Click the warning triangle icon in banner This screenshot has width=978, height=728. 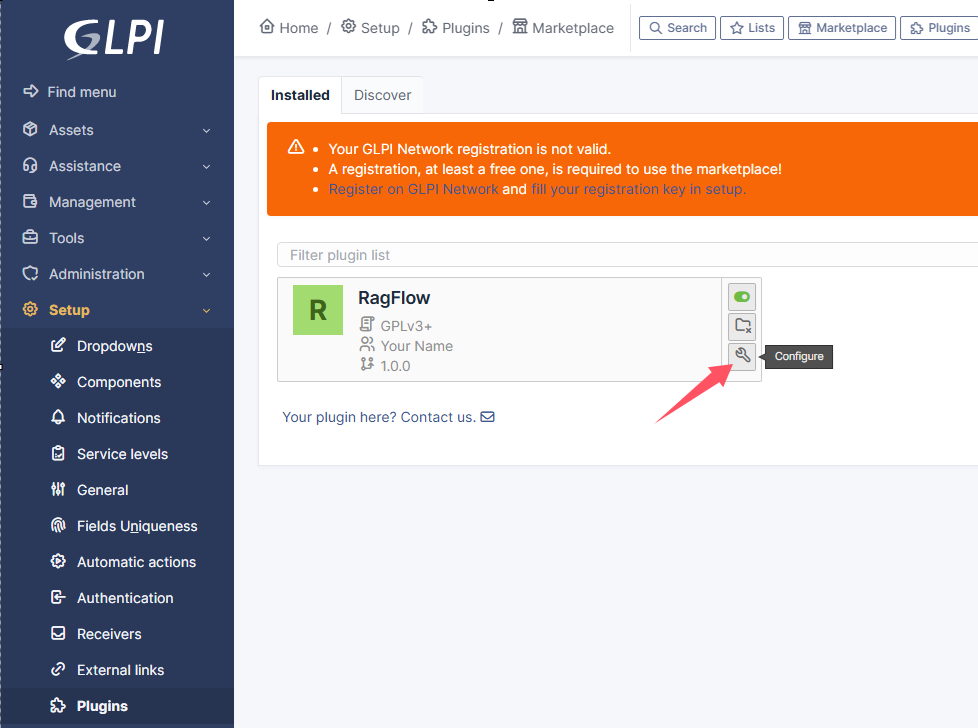(x=296, y=147)
